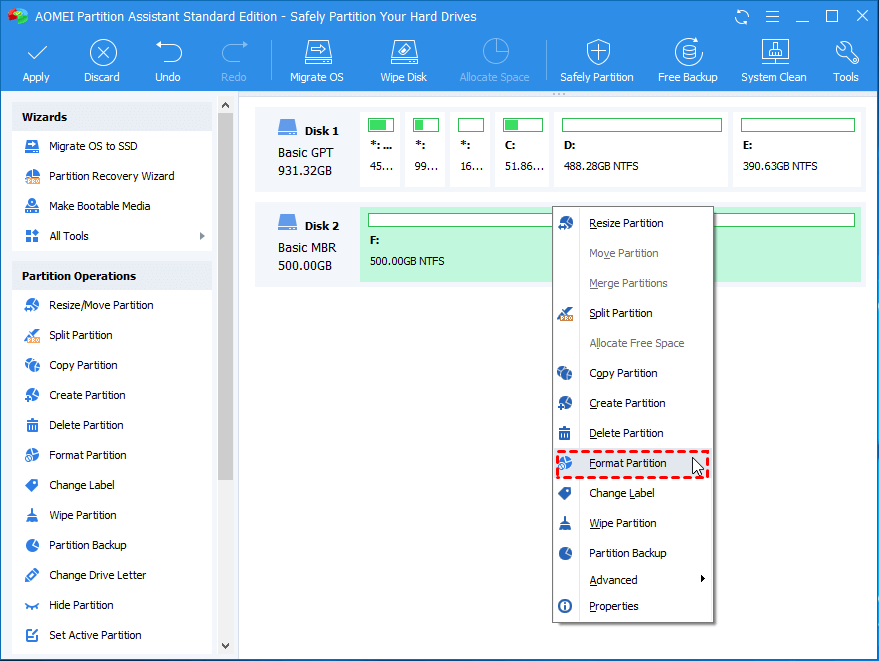
Task: Click the refresh icon in title bar
Action: point(741,17)
